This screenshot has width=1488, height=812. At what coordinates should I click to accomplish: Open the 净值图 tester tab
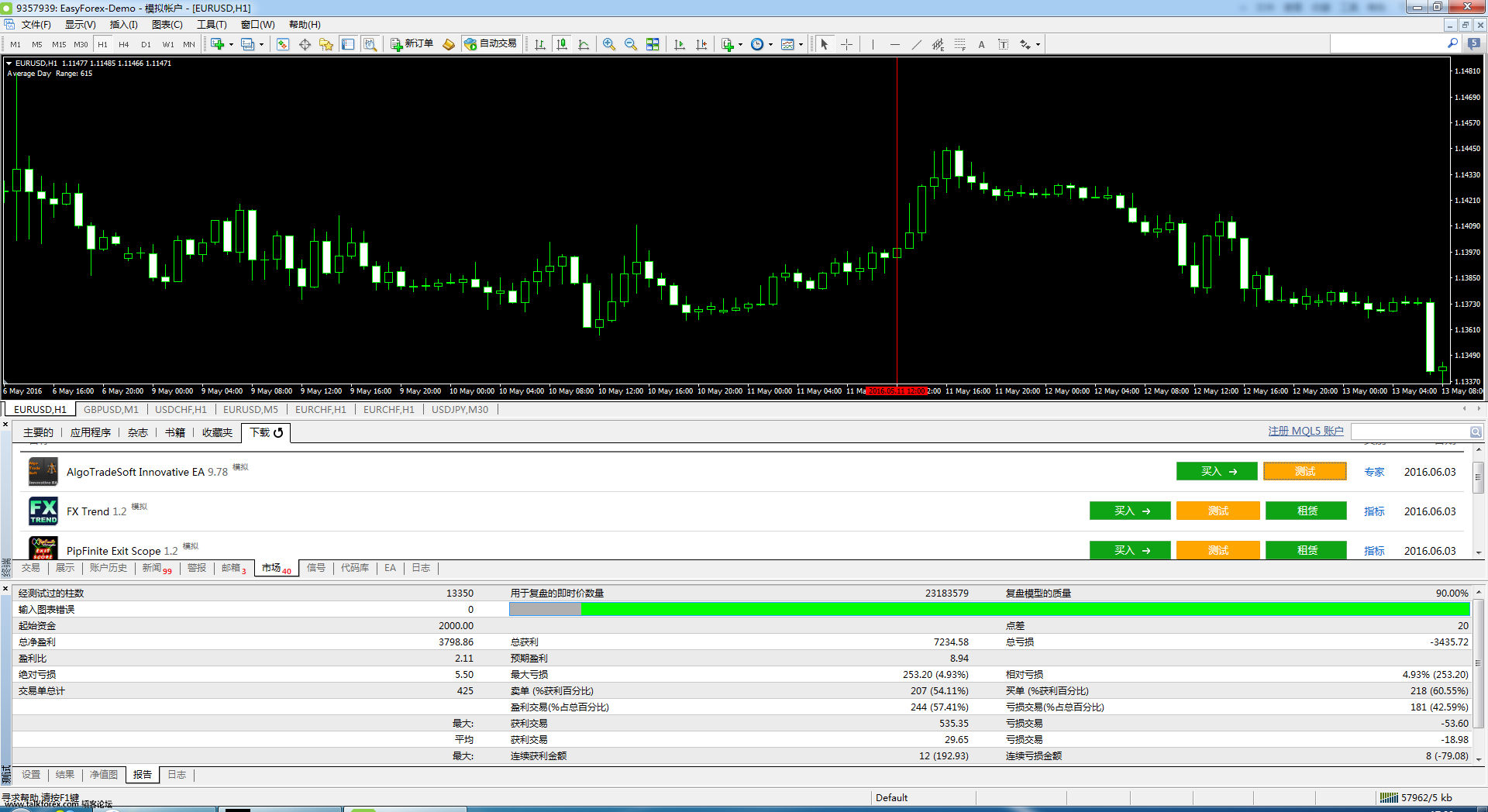point(103,774)
